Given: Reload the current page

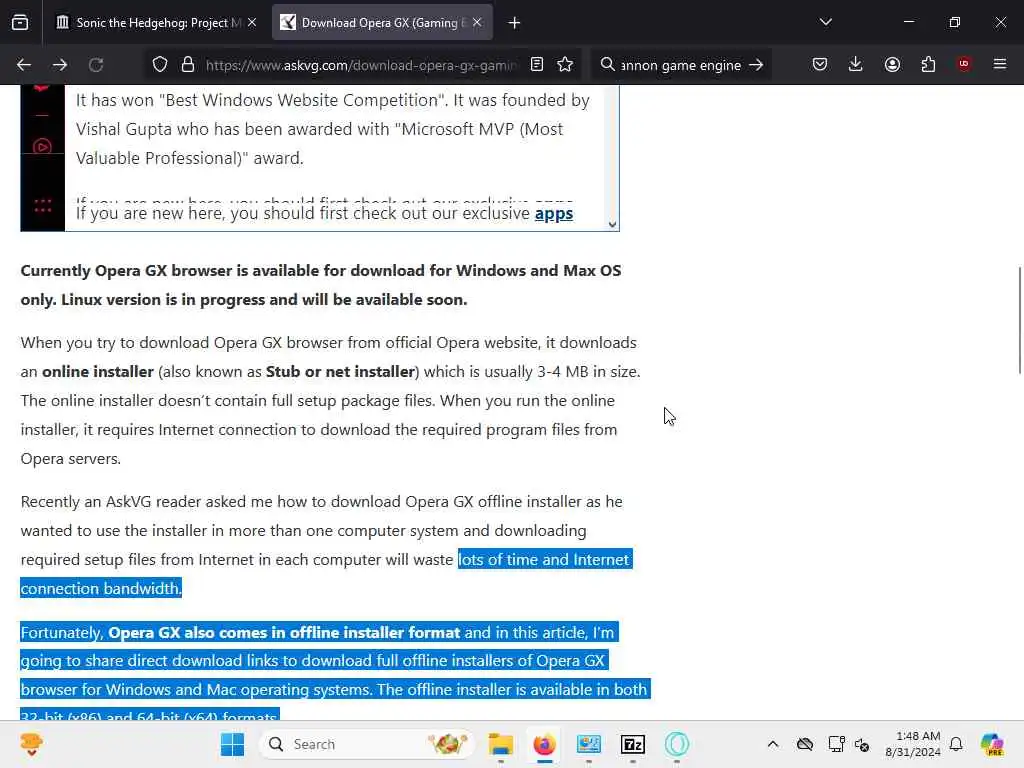Looking at the screenshot, I should pos(96,65).
